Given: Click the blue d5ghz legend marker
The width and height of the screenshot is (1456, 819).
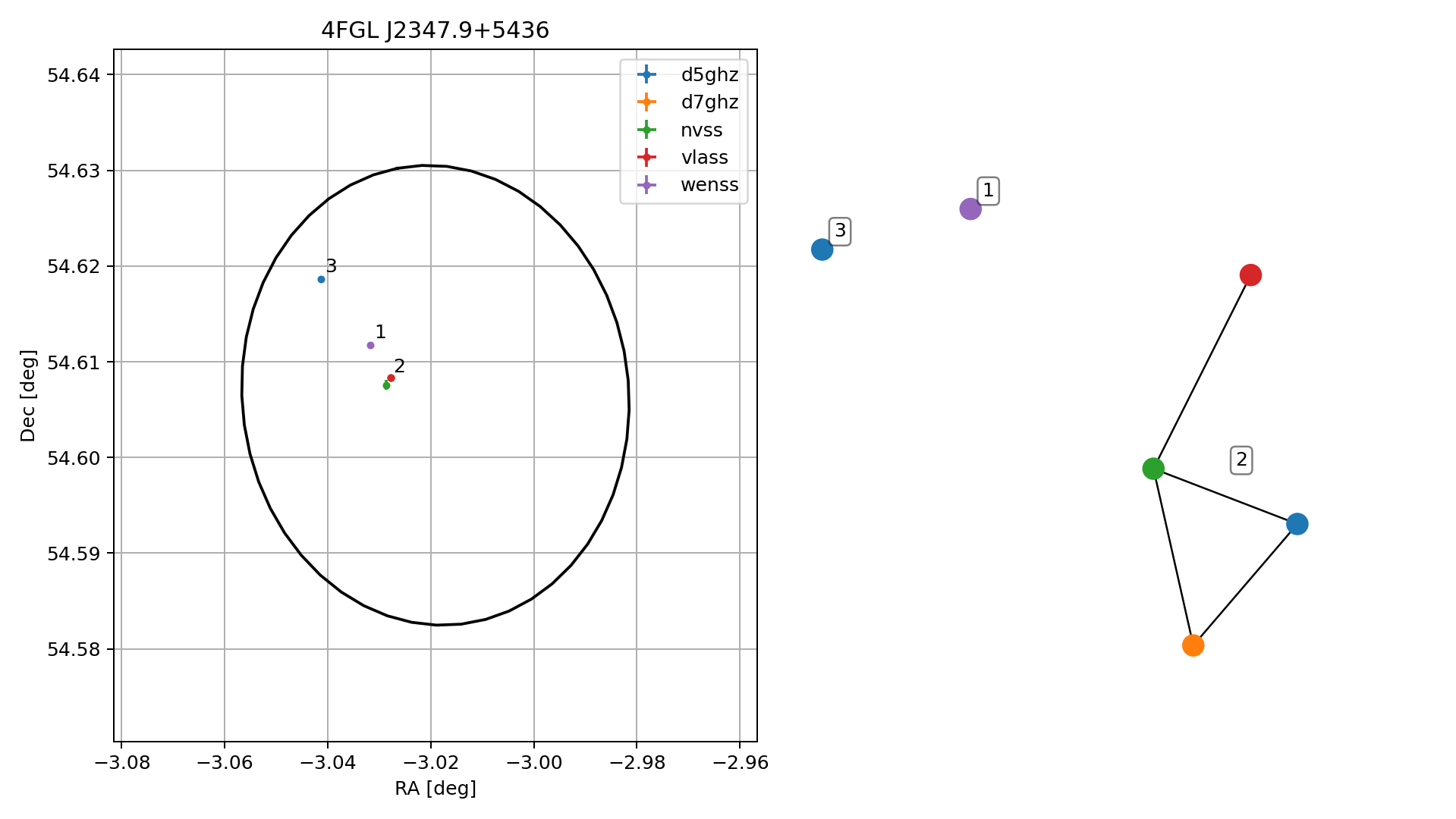Looking at the screenshot, I should point(646,74).
